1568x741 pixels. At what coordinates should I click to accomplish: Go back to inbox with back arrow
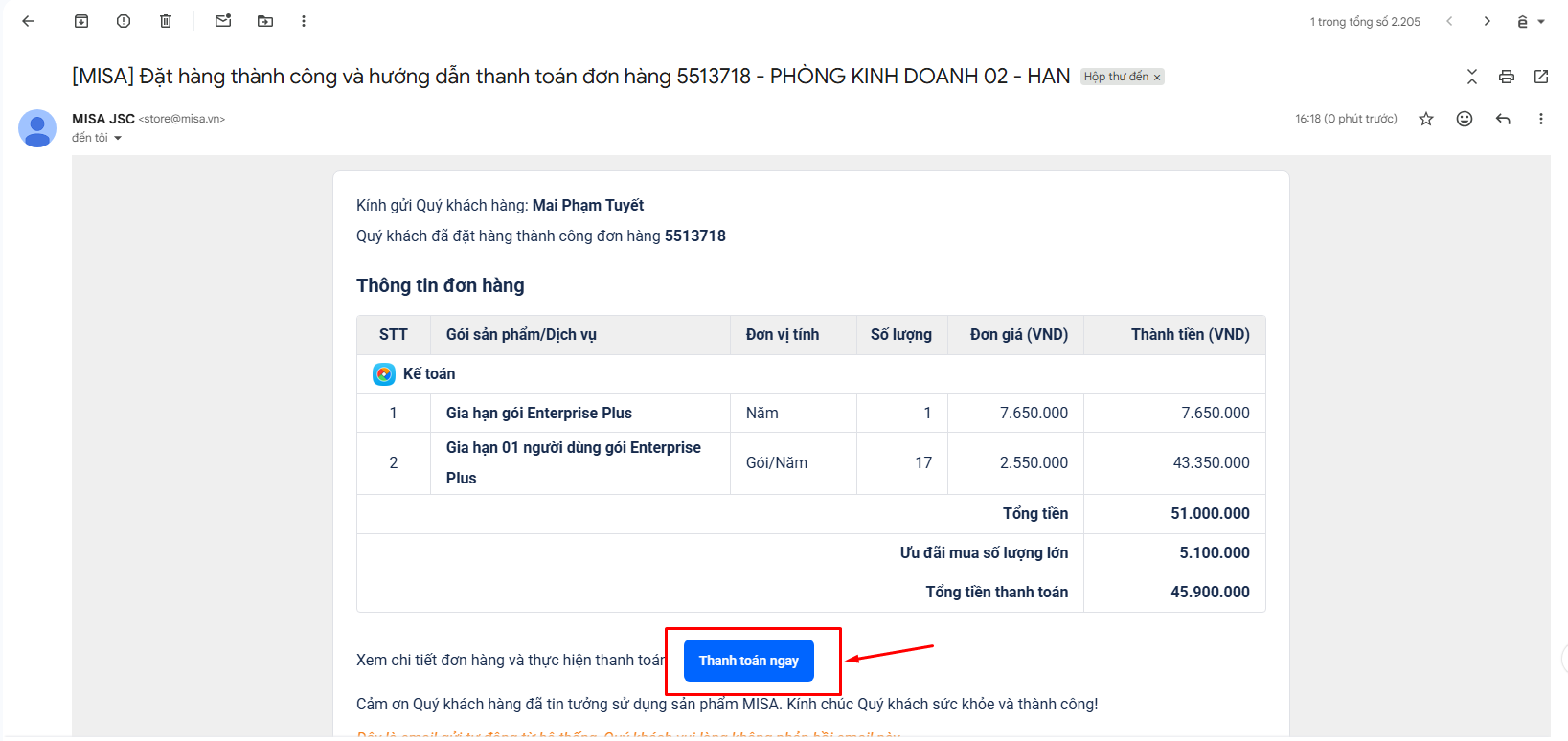tap(28, 21)
